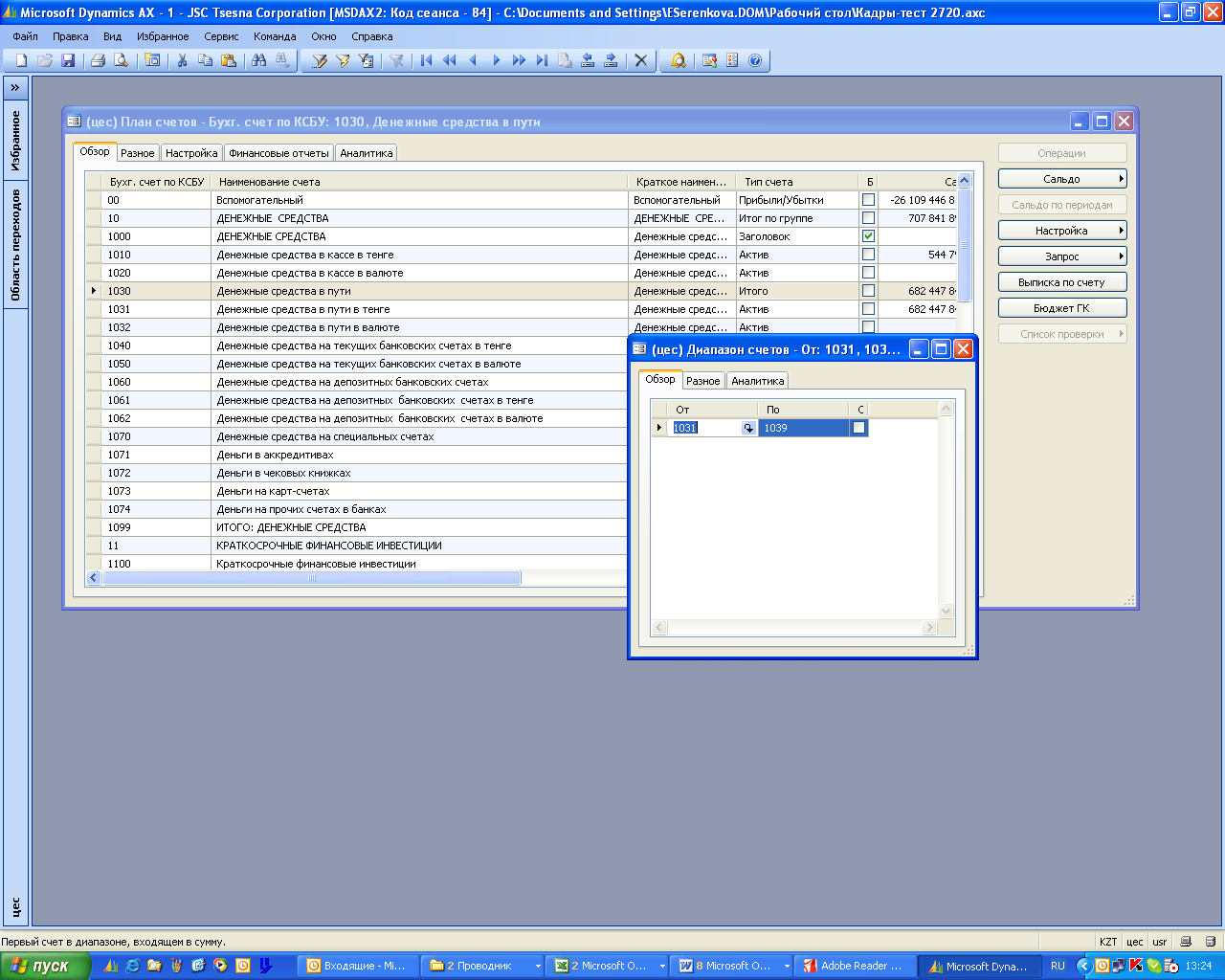Open Print preview from the toolbar

pyautogui.click(x=121, y=60)
